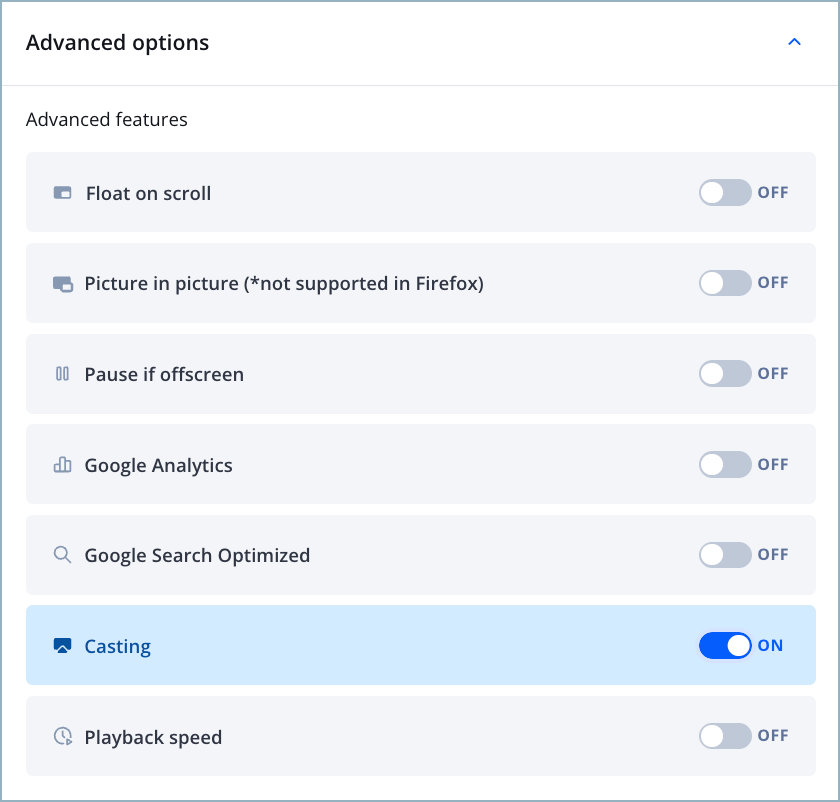Image resolution: width=840 pixels, height=802 pixels.
Task: Collapse Advanced options with the chevron
Action: coord(795,42)
